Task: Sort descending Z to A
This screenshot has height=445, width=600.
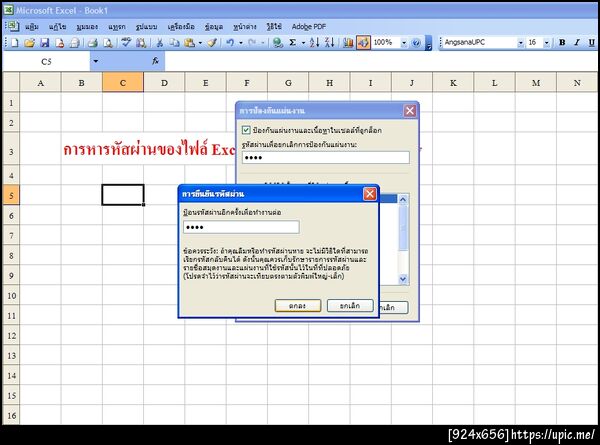Action: [x=329, y=42]
